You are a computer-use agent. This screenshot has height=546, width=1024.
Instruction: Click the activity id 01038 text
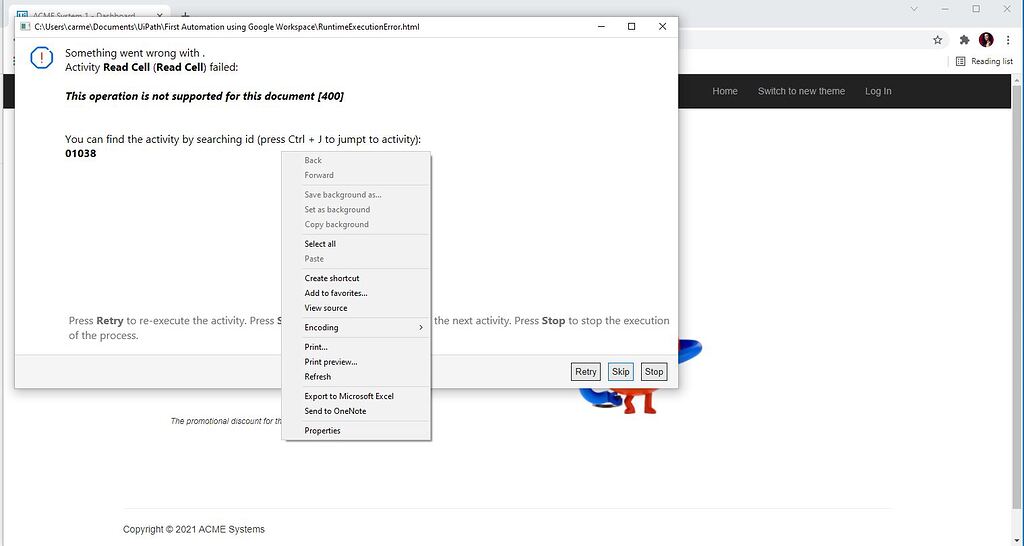[80, 153]
